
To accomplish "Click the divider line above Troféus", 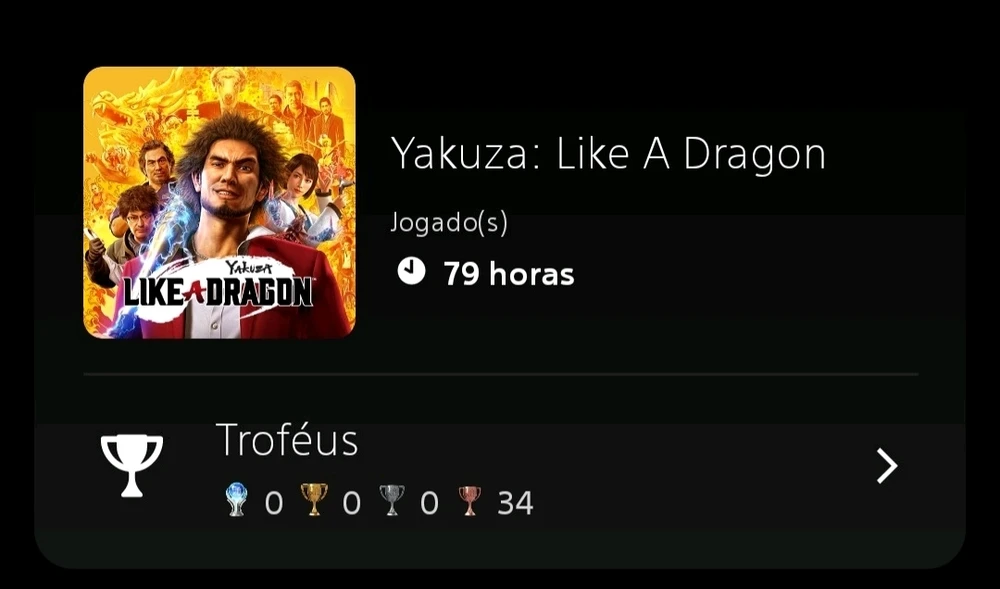I will point(501,374).
